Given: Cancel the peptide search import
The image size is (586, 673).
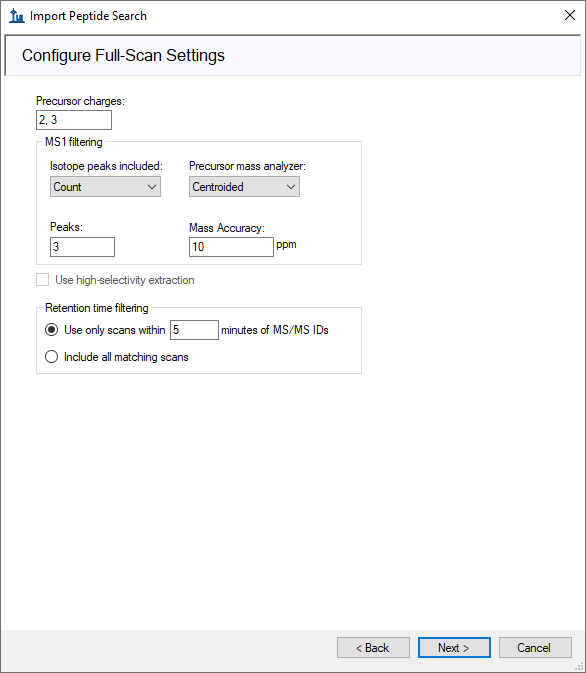Looking at the screenshot, I should click(x=535, y=647).
